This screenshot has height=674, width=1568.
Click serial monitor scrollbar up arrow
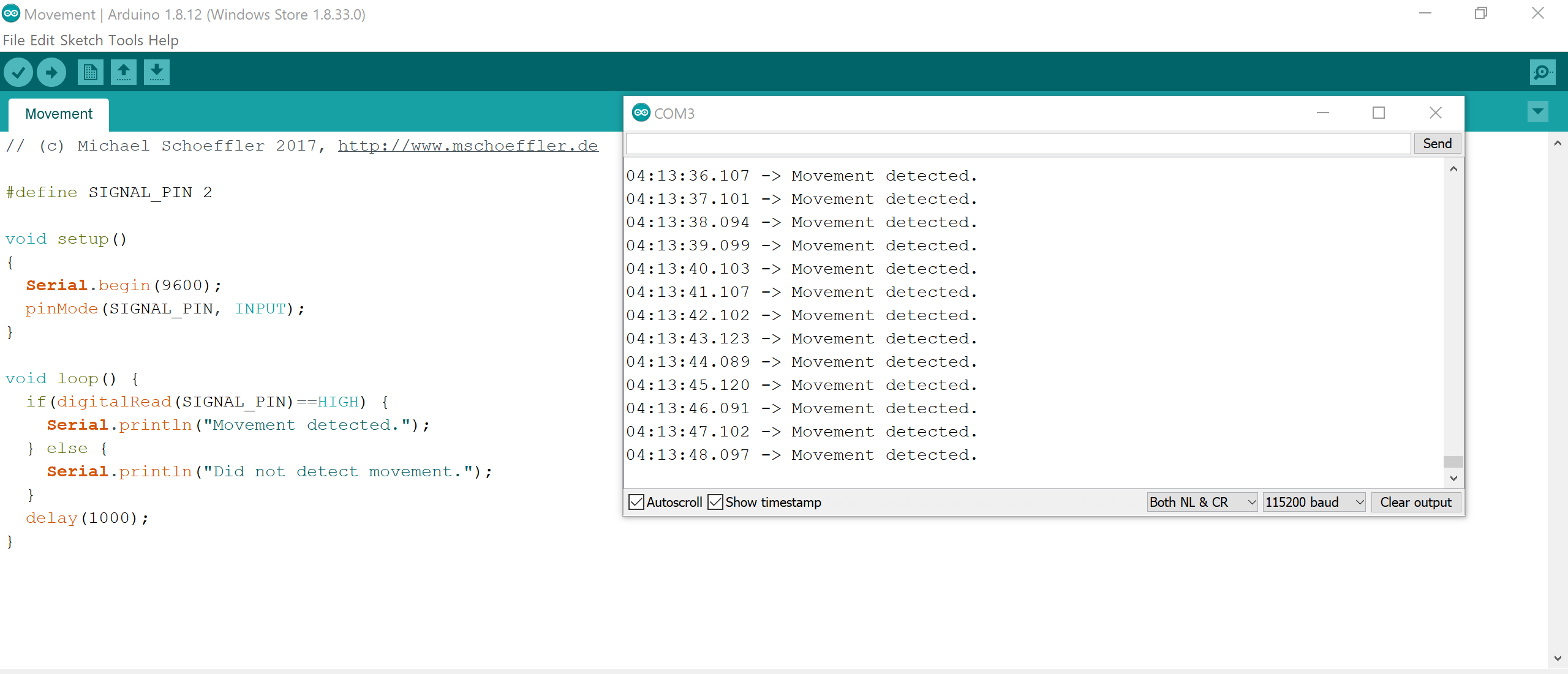[1453, 169]
